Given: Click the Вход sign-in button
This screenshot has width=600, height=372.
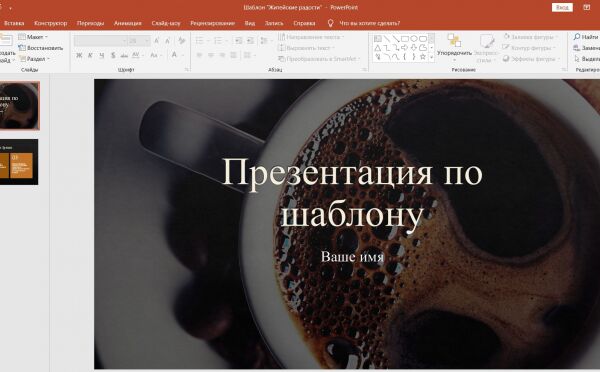Looking at the screenshot, I should (562, 7).
